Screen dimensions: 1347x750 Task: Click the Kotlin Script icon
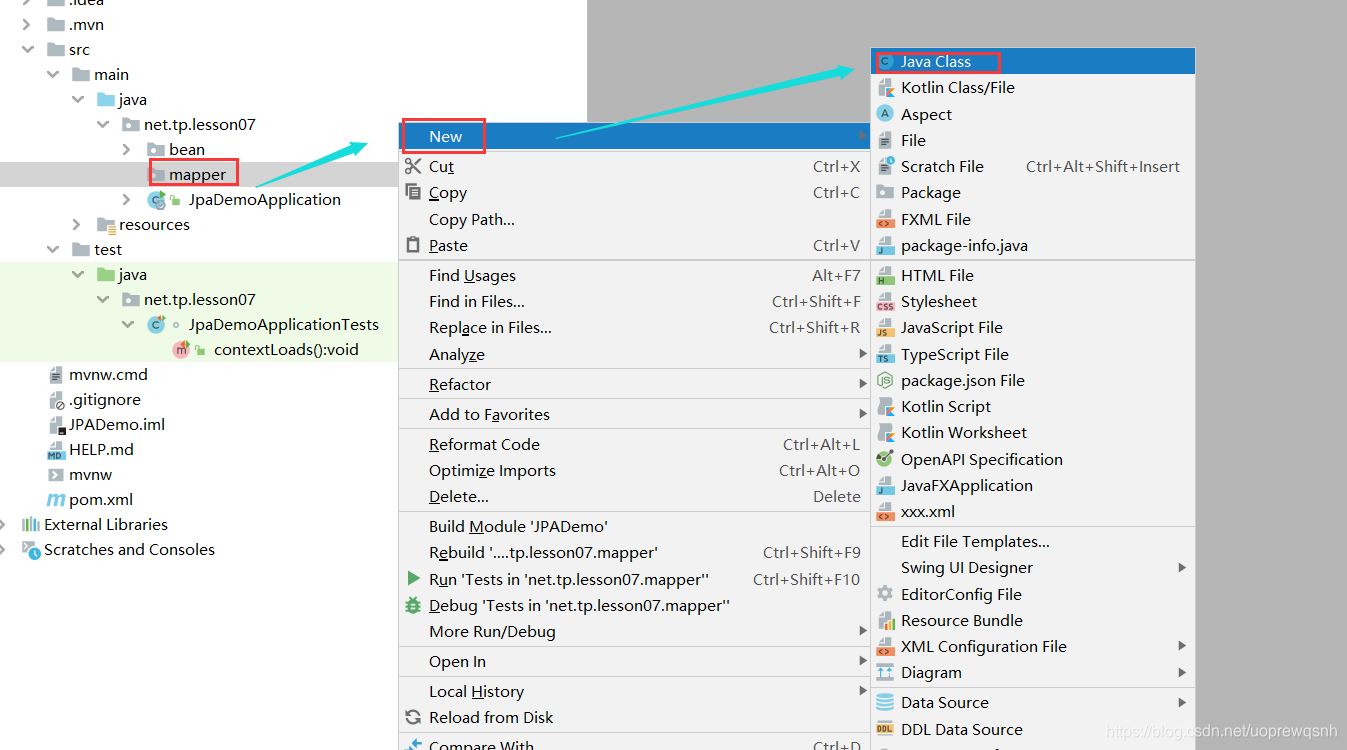coord(885,407)
